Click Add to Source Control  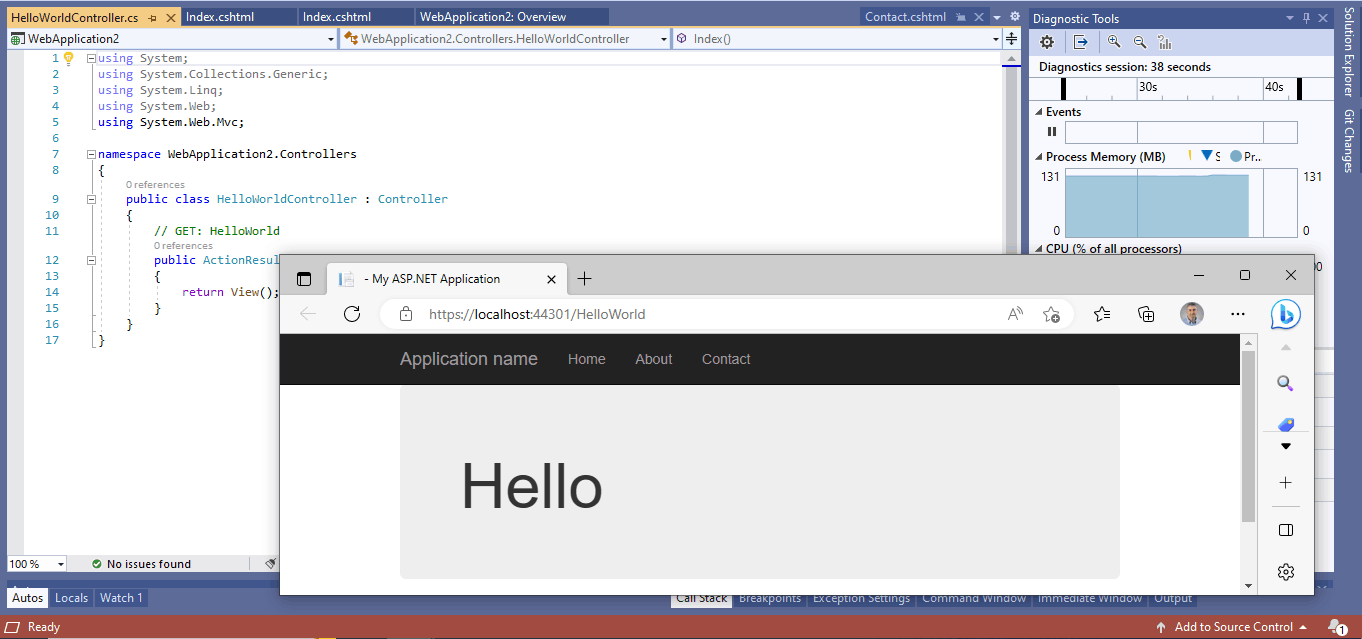1233,627
